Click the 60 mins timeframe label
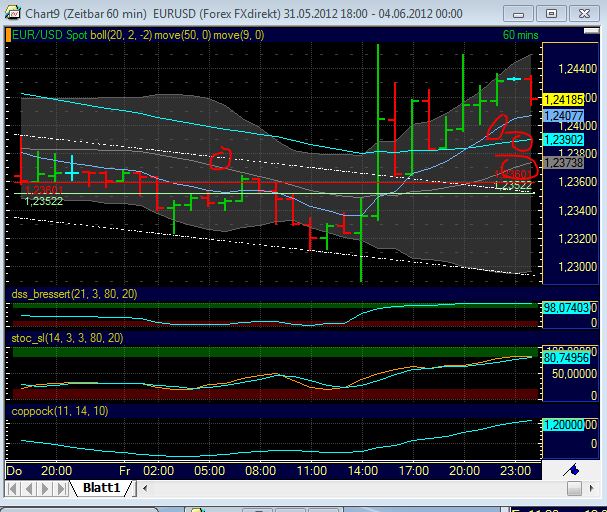The image size is (607, 512). pyautogui.click(x=520, y=35)
